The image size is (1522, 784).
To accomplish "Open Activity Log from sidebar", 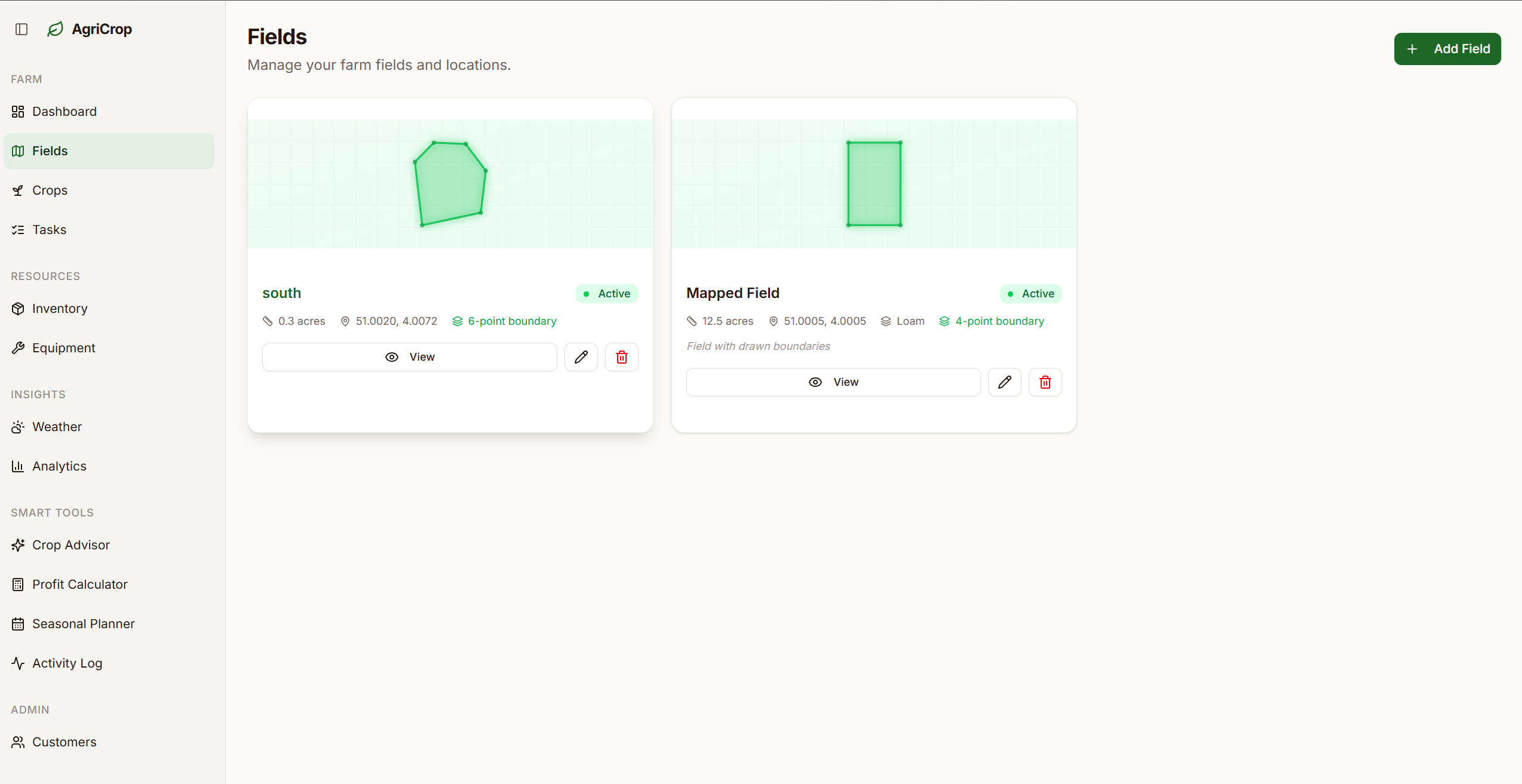I will 67,663.
